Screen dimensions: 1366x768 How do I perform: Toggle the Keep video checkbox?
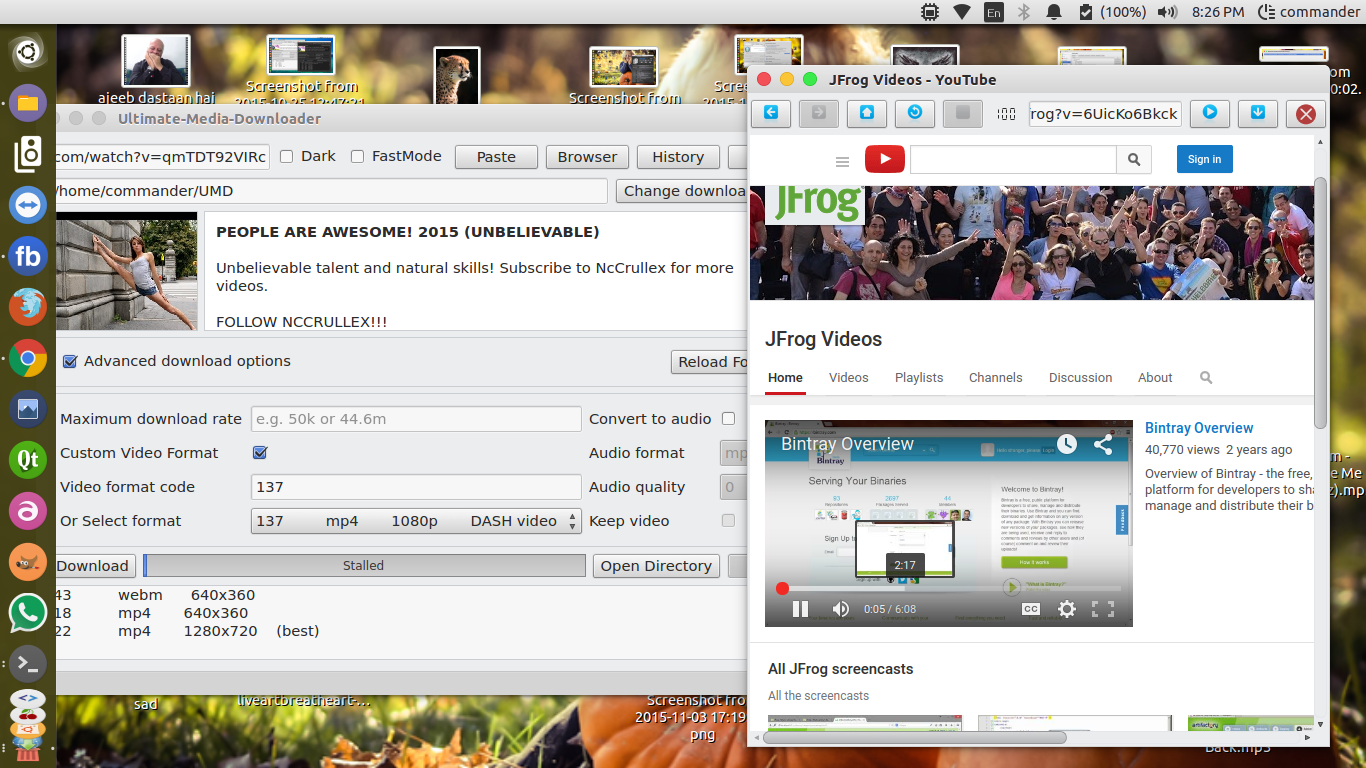click(x=728, y=521)
